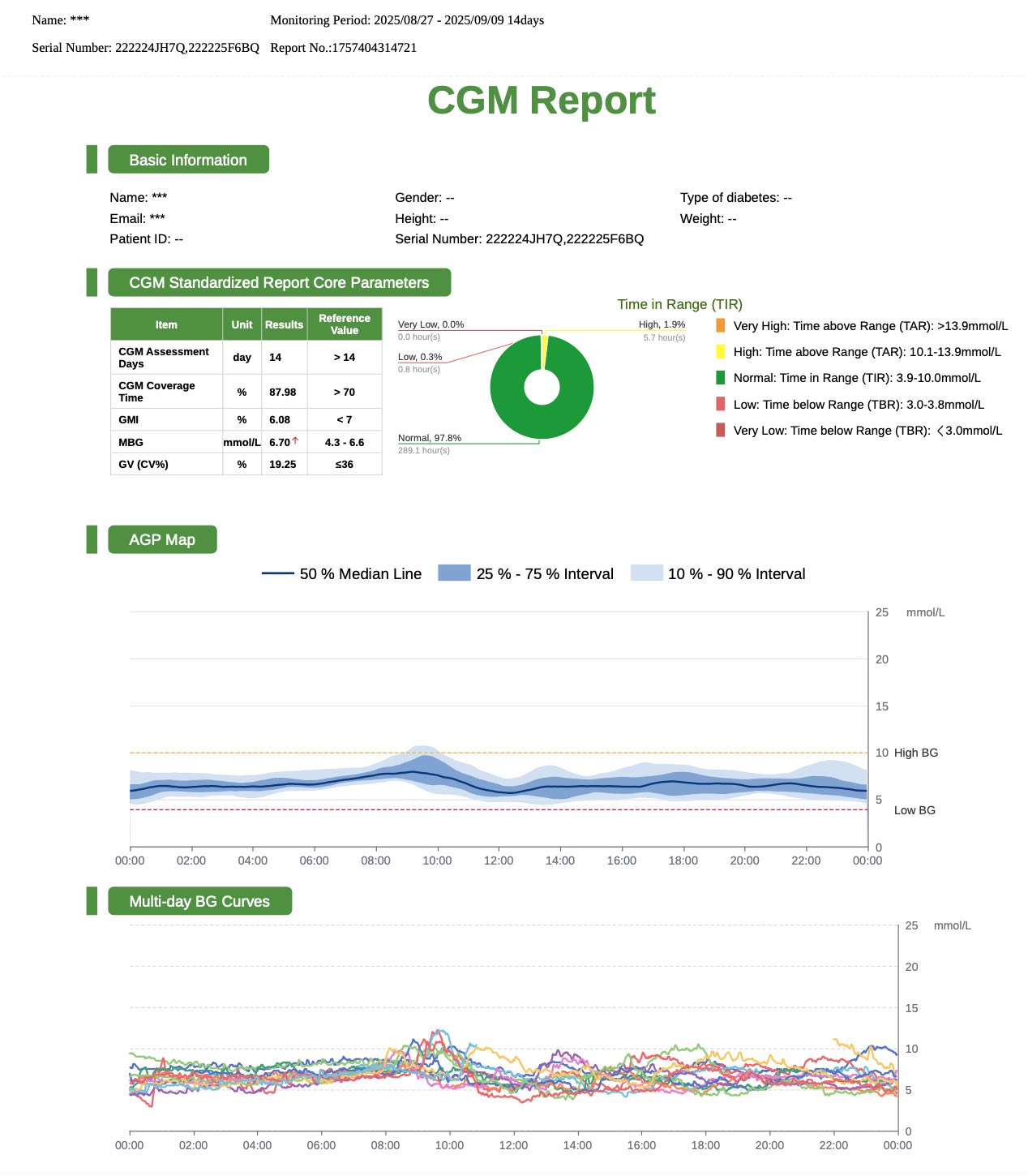Click the High, 1.9% pie chart label
The width and height of the screenshot is (1028, 1176).
pyautogui.click(x=662, y=324)
